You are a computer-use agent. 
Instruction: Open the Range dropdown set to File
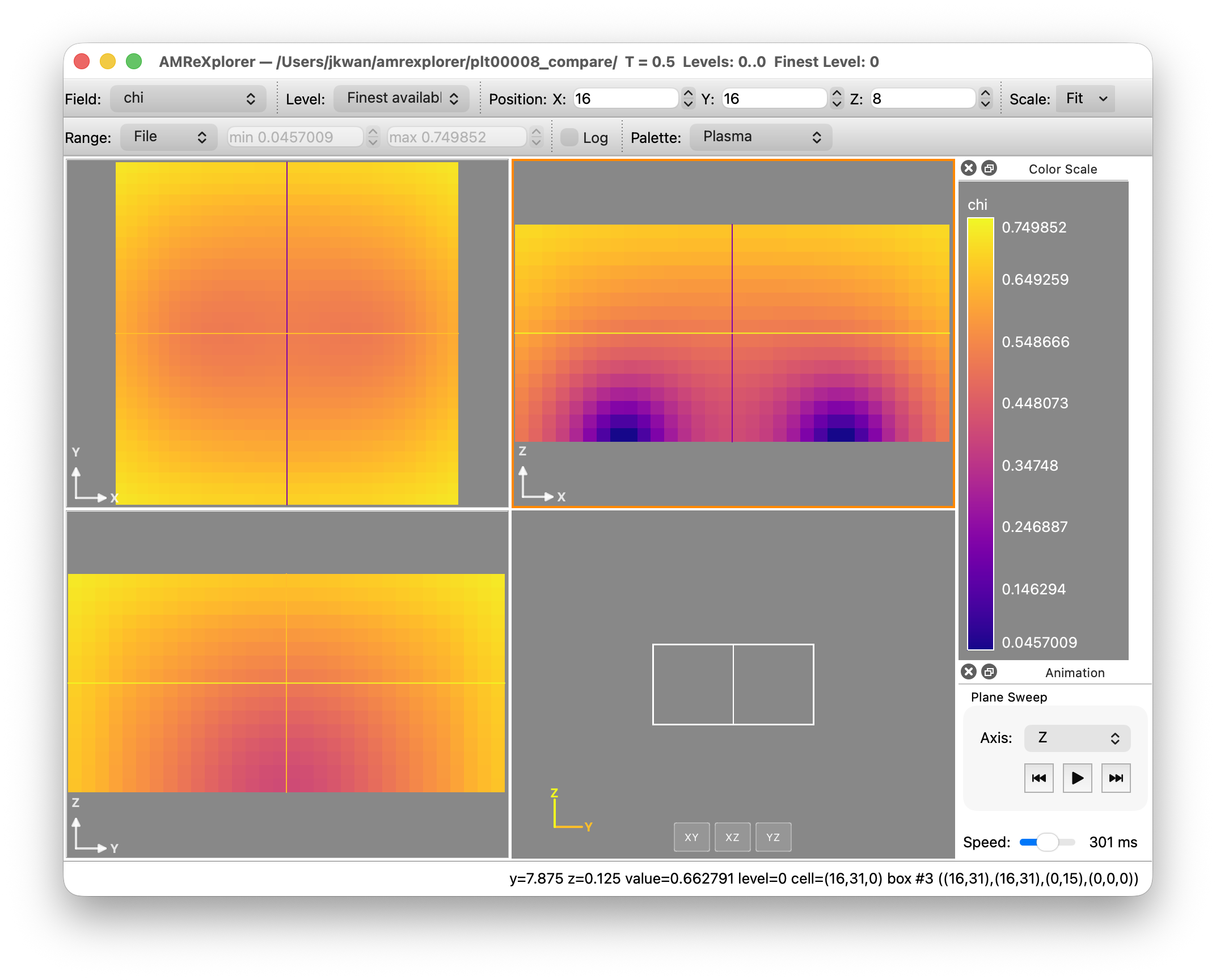point(169,137)
